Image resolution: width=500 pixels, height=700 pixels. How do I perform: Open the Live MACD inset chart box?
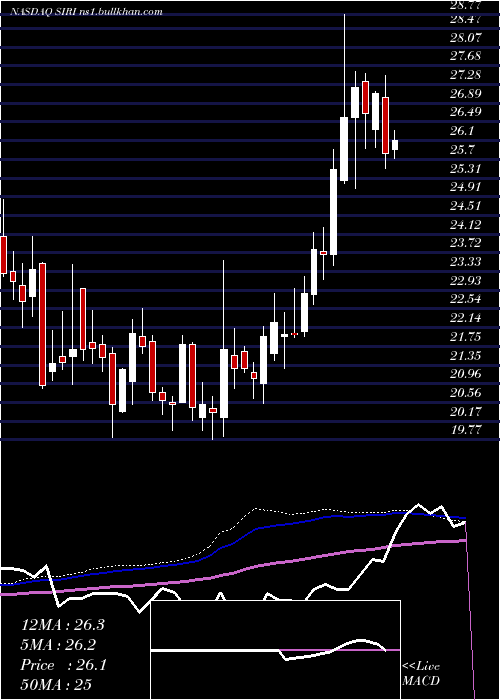pos(275,650)
